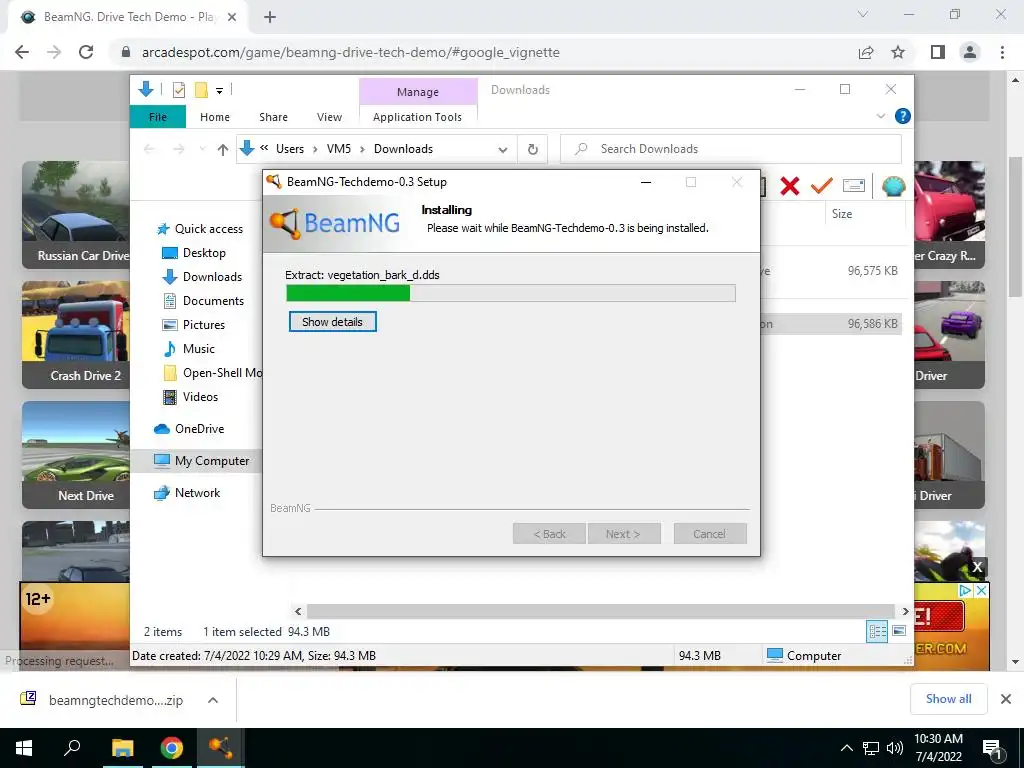This screenshot has width=1024, height=768.
Task: Click the Explorer horizontal scrollbar
Action: click(601, 611)
